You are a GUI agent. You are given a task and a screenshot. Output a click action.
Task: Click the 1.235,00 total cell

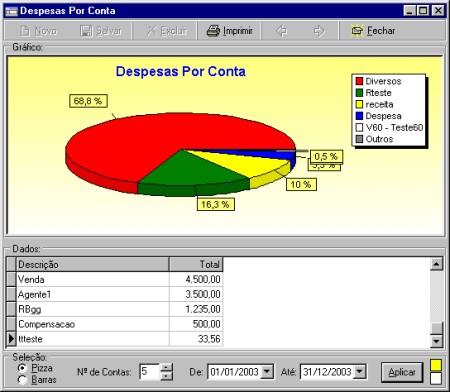196,309
